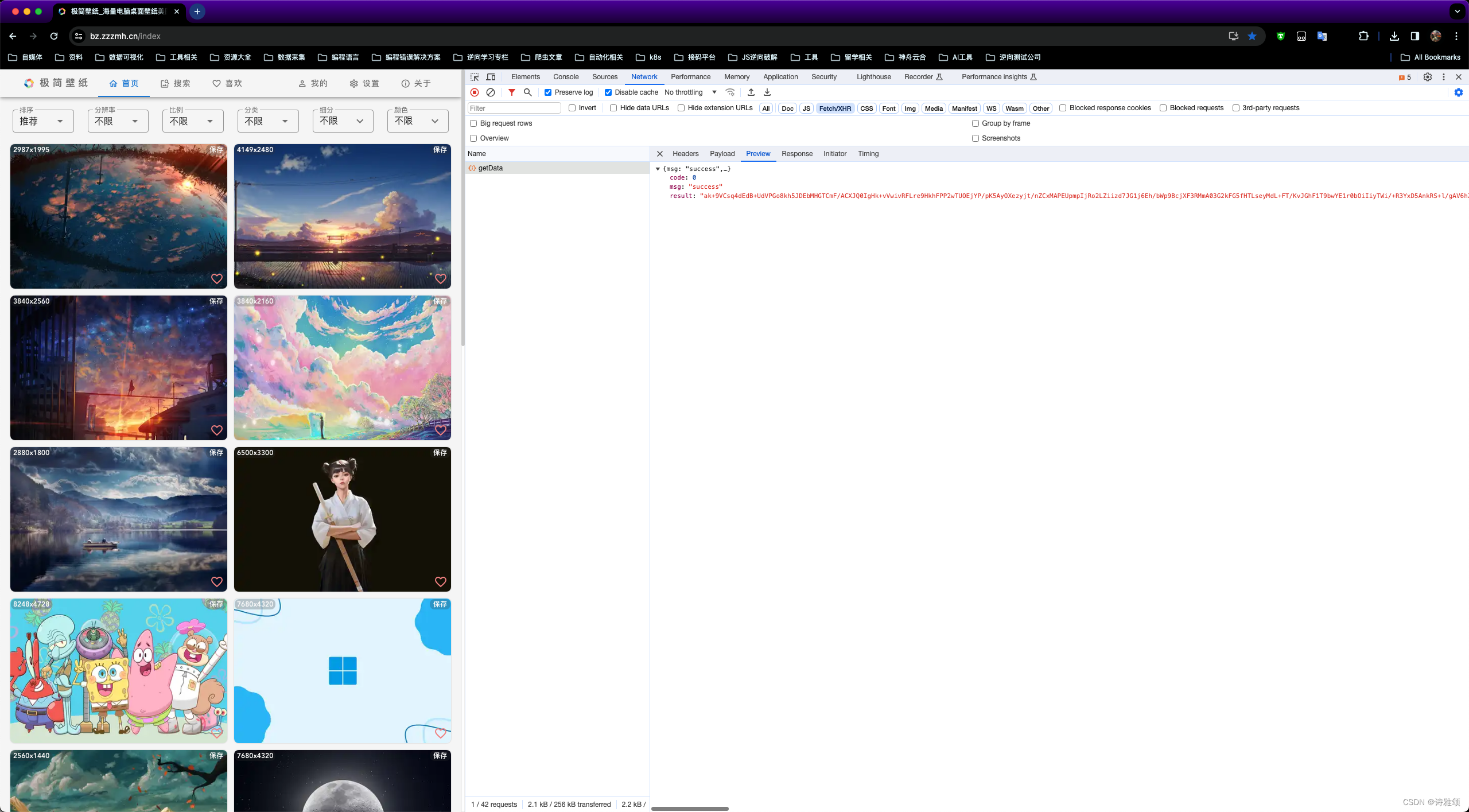Open network conditions wifi icon

(x=730, y=92)
